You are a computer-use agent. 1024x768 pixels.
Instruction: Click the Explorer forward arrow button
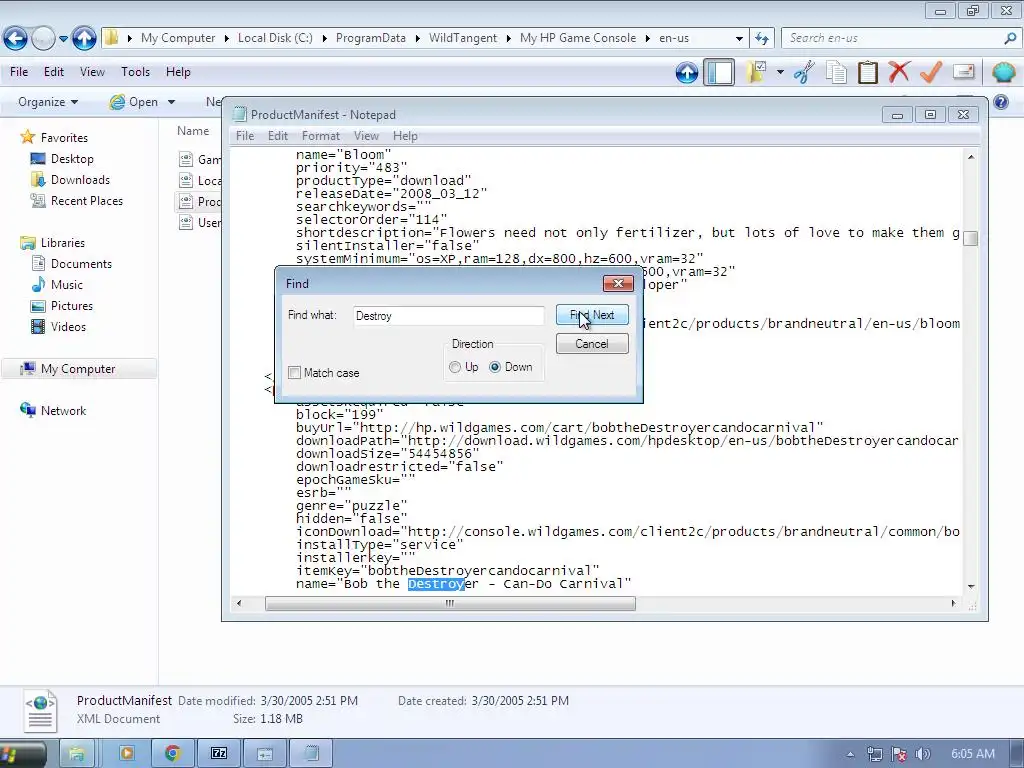point(43,39)
